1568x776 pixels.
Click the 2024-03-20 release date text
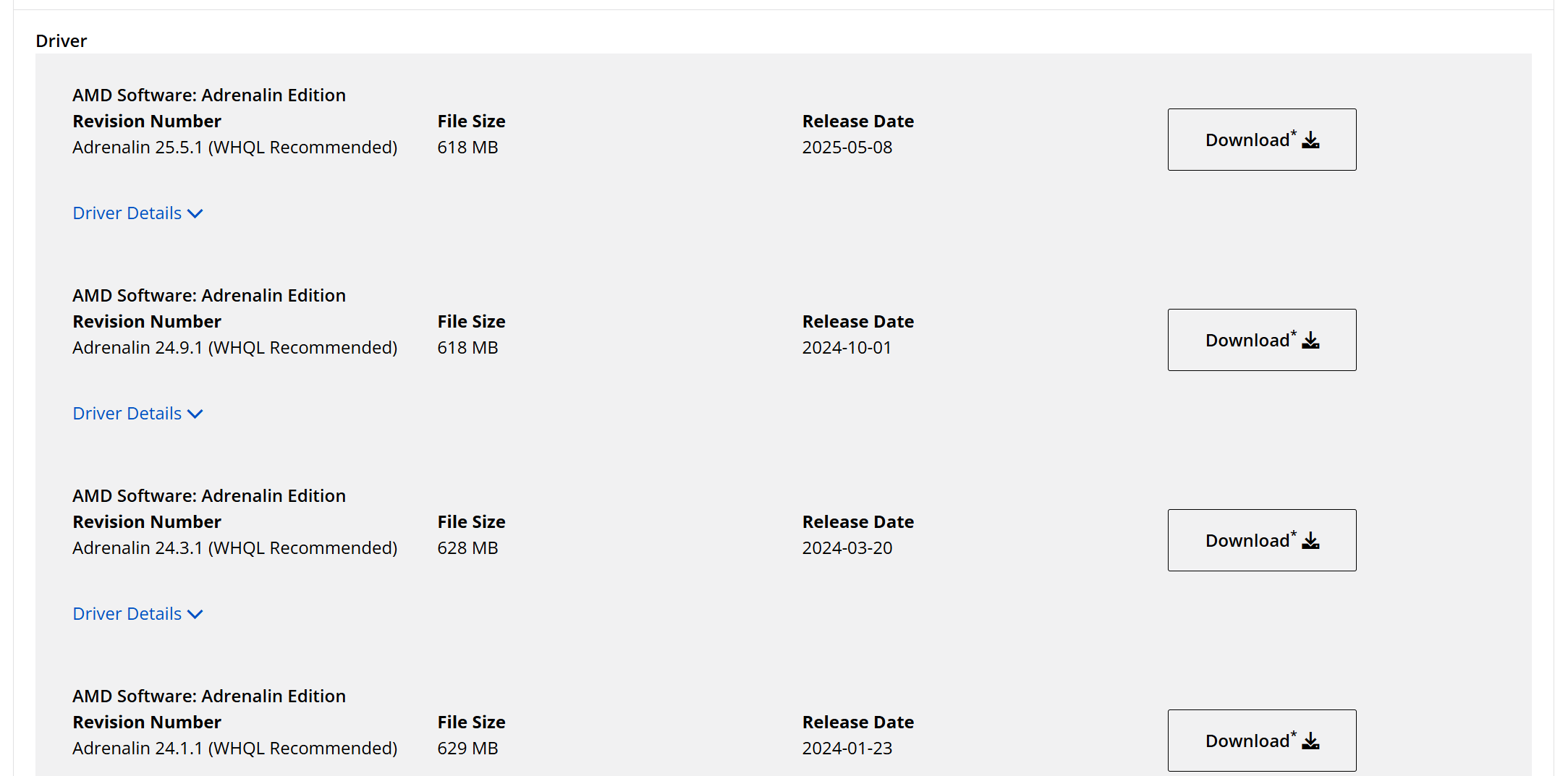click(847, 548)
